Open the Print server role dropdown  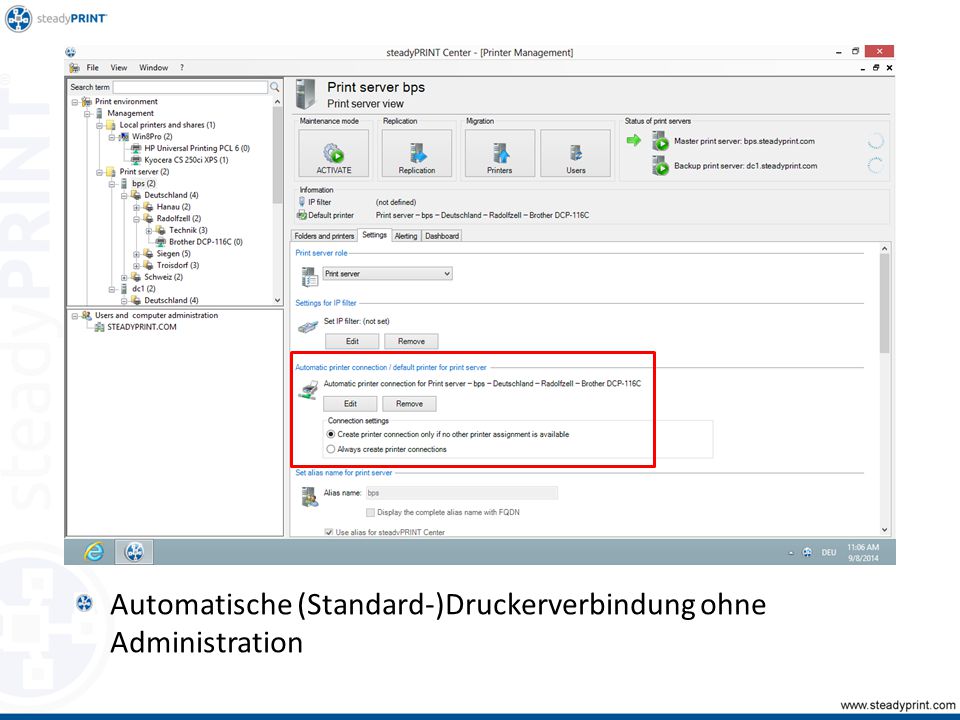pos(388,274)
